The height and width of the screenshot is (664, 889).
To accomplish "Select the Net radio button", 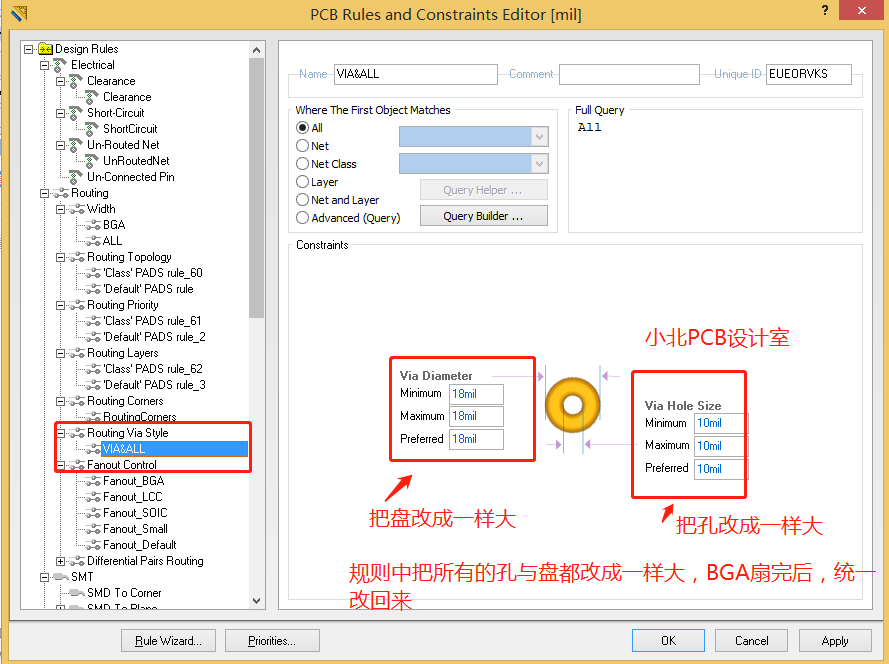I will pos(303,146).
